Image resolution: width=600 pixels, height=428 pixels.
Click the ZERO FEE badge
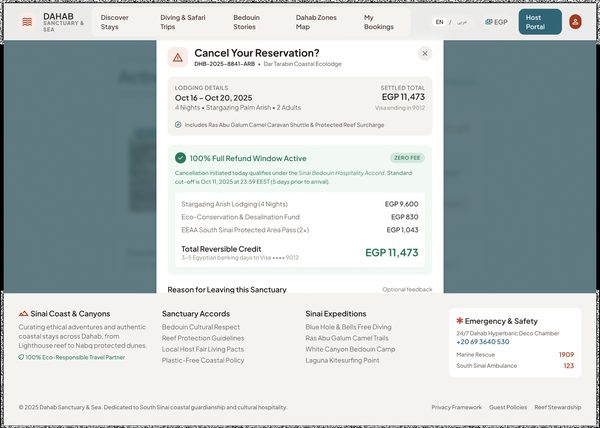(x=407, y=158)
